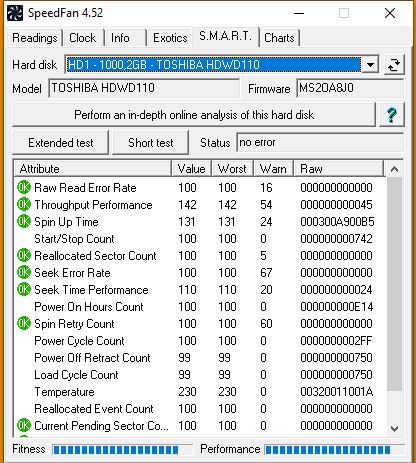Click the attribute list scrollbar thumb
Viewport: 416px width, 463px height.
(395, 284)
